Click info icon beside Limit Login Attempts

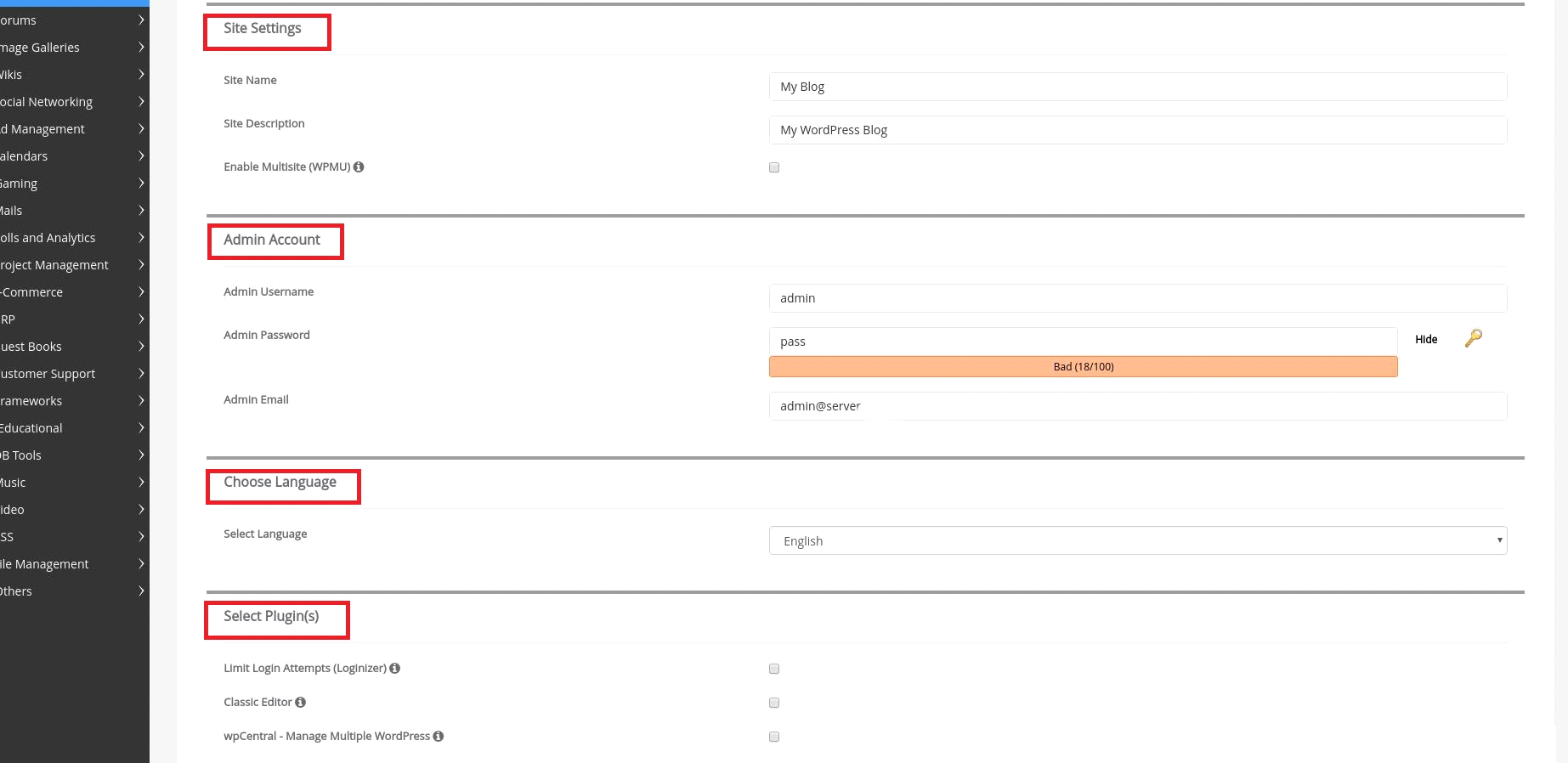click(394, 669)
